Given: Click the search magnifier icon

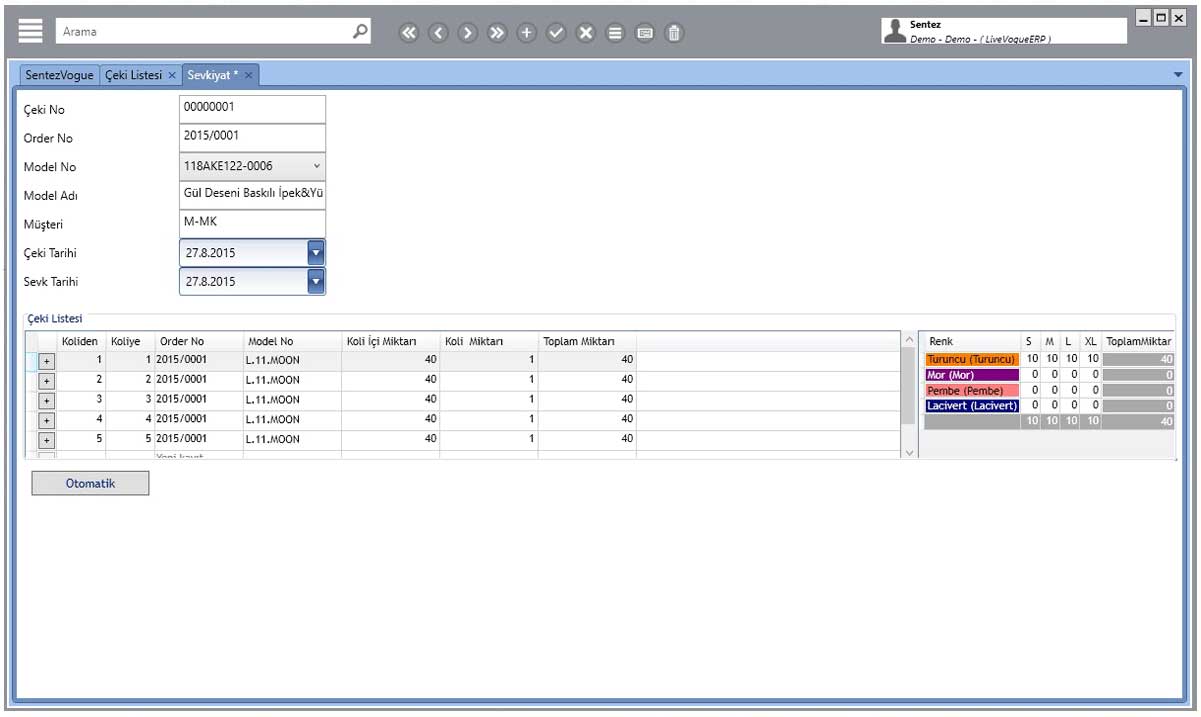Looking at the screenshot, I should [x=361, y=31].
